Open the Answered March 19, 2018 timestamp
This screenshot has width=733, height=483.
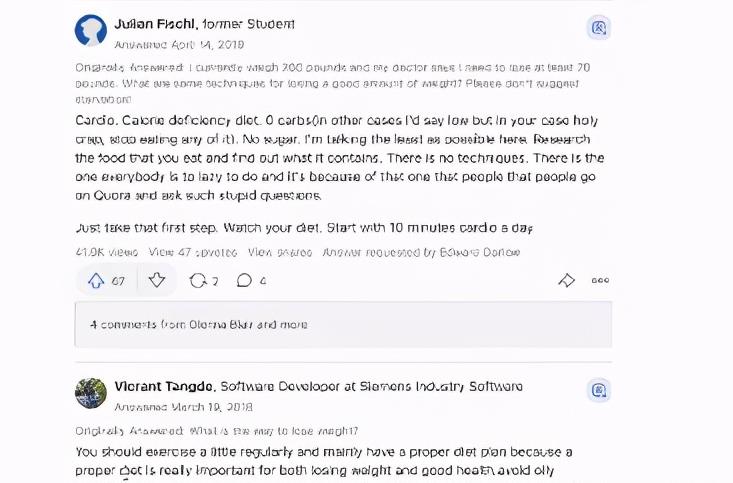[x=183, y=407]
